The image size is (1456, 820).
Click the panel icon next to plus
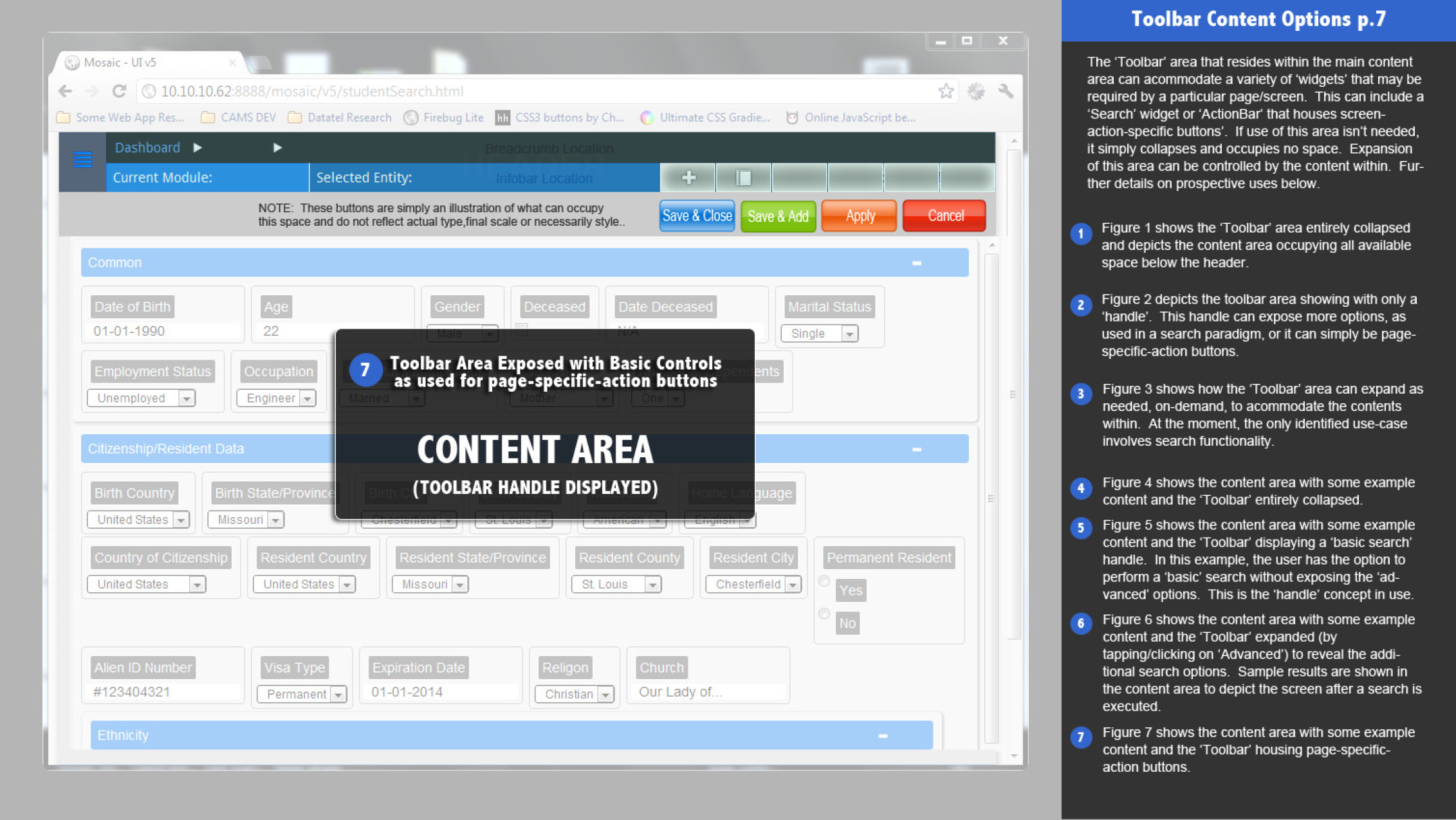744,178
